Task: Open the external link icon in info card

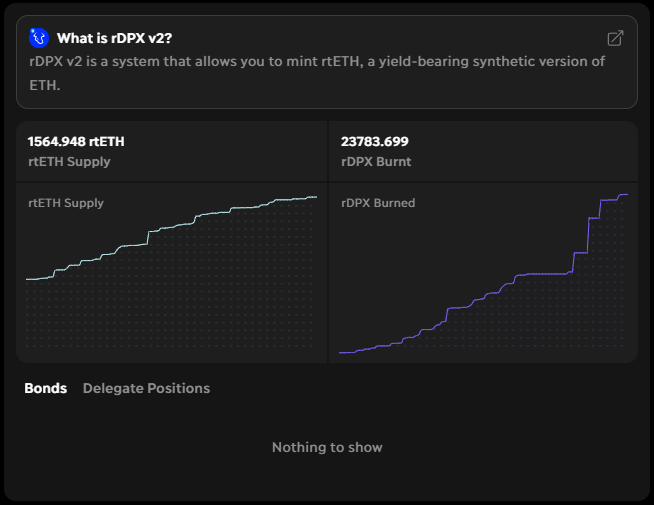Action: click(615, 38)
